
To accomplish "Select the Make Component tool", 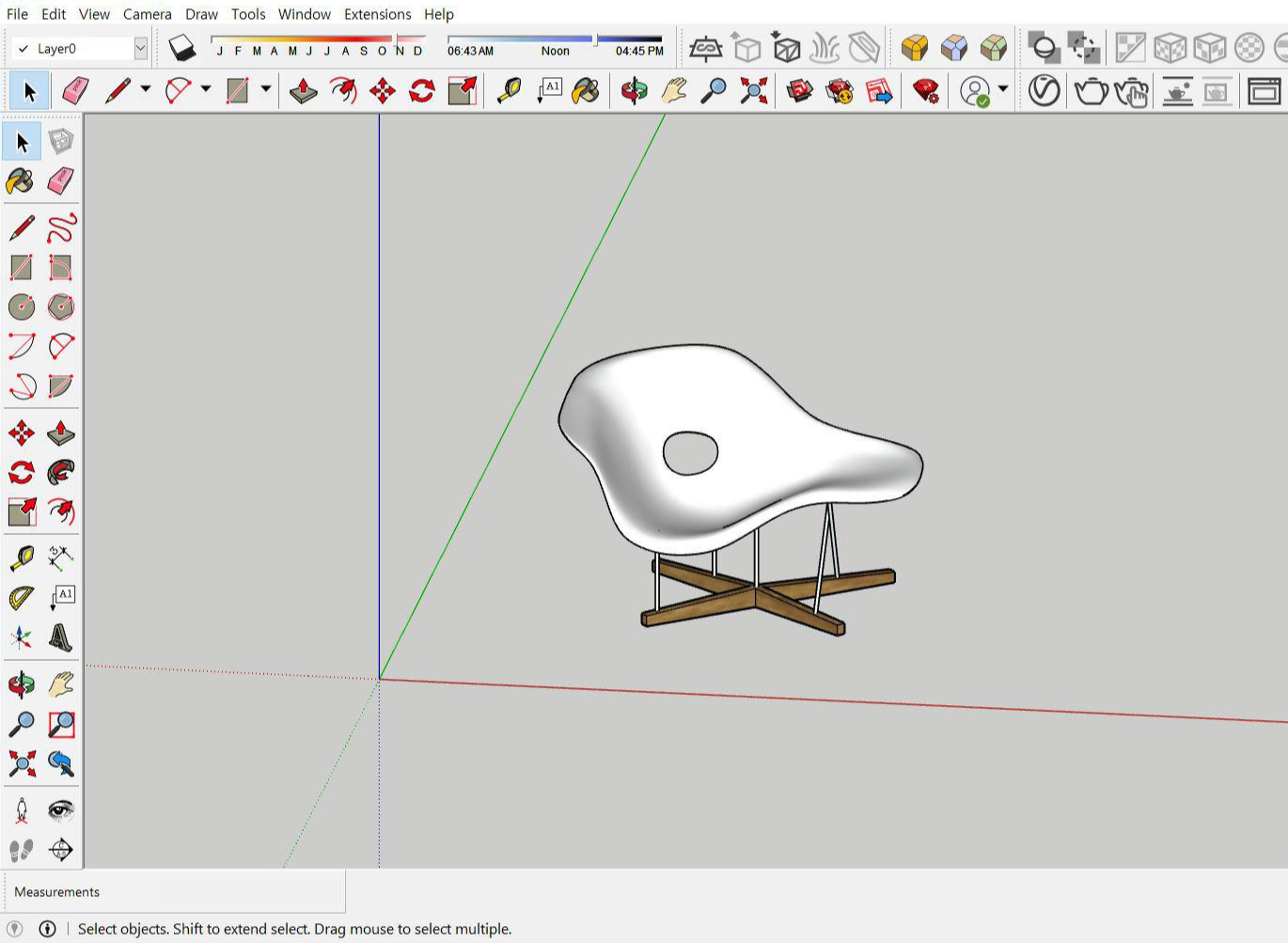I will [61, 142].
